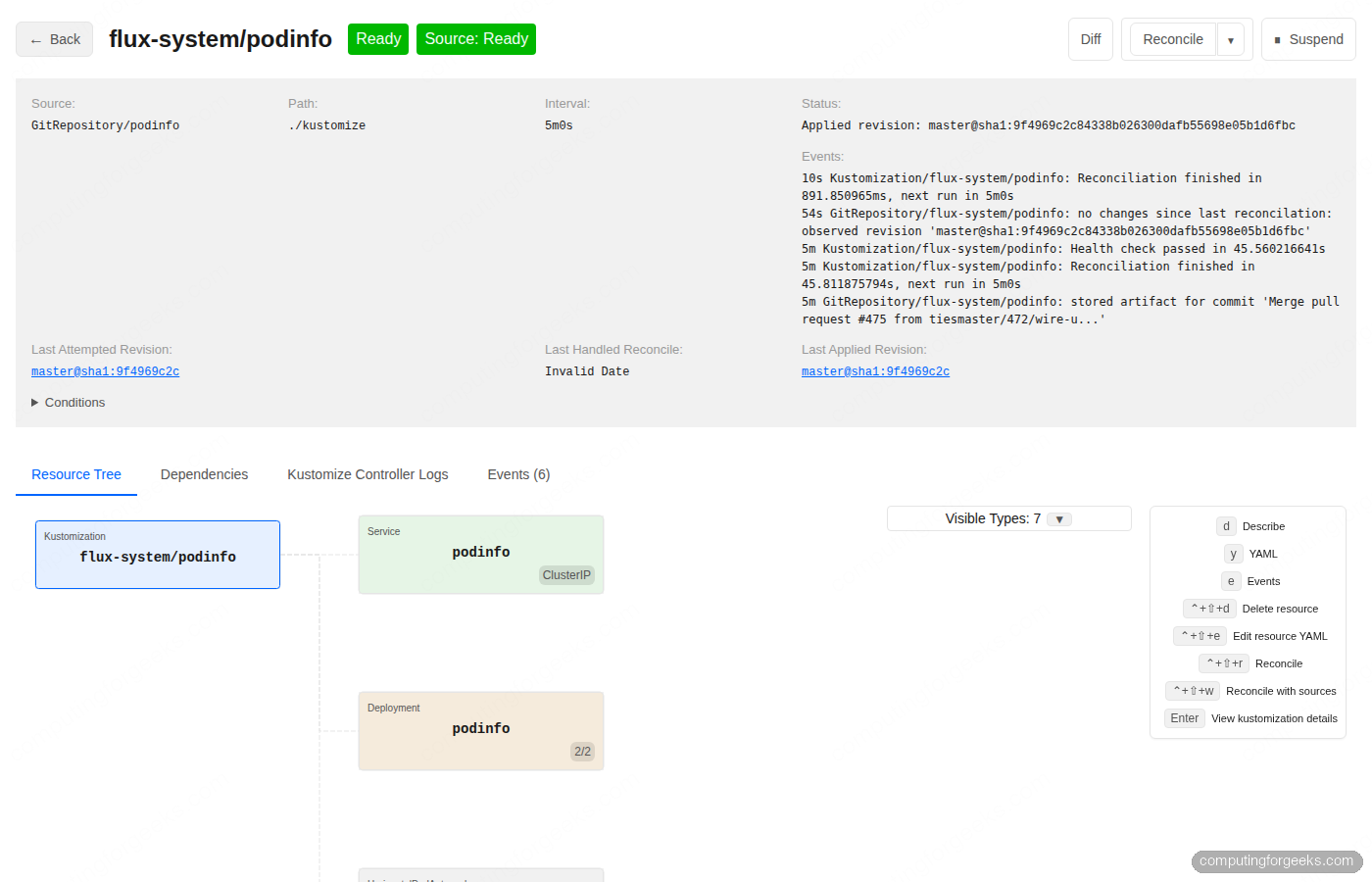This screenshot has height=882, width=1372.
Task: Expand the Conditions section
Action: coord(69,403)
